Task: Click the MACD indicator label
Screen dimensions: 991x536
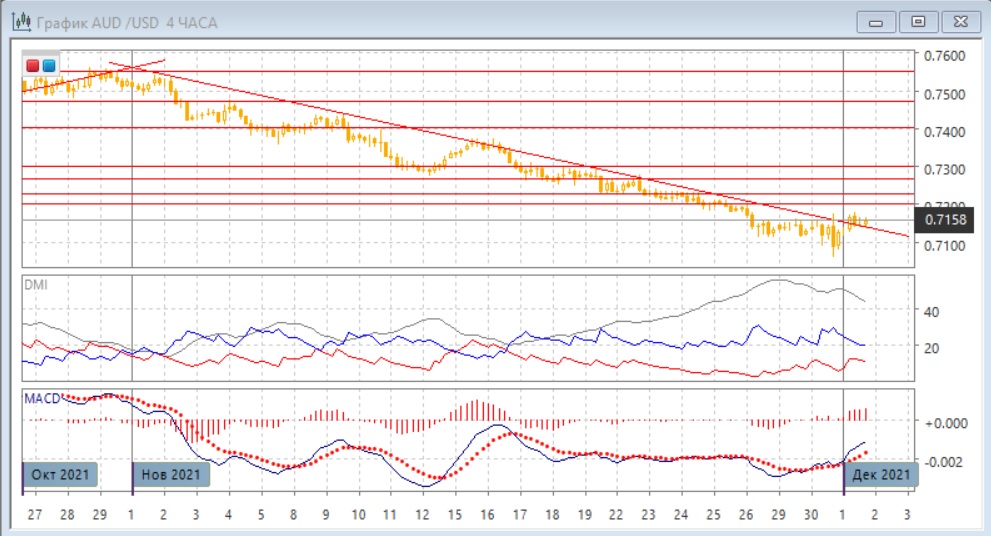Action: [42, 398]
